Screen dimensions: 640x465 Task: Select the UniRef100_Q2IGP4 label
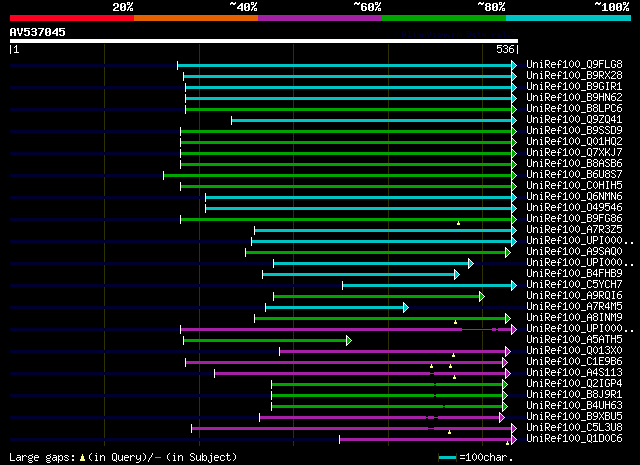[574, 384]
